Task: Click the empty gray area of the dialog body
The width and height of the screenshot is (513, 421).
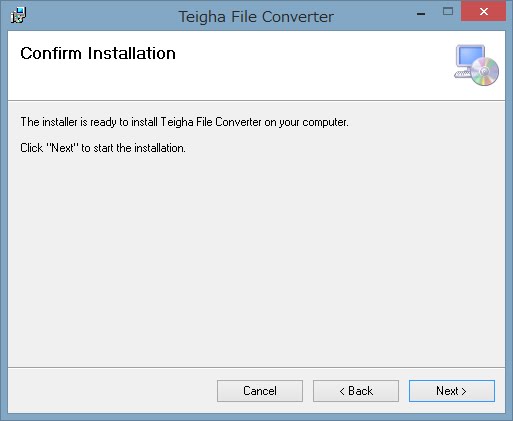Action: pos(256,260)
